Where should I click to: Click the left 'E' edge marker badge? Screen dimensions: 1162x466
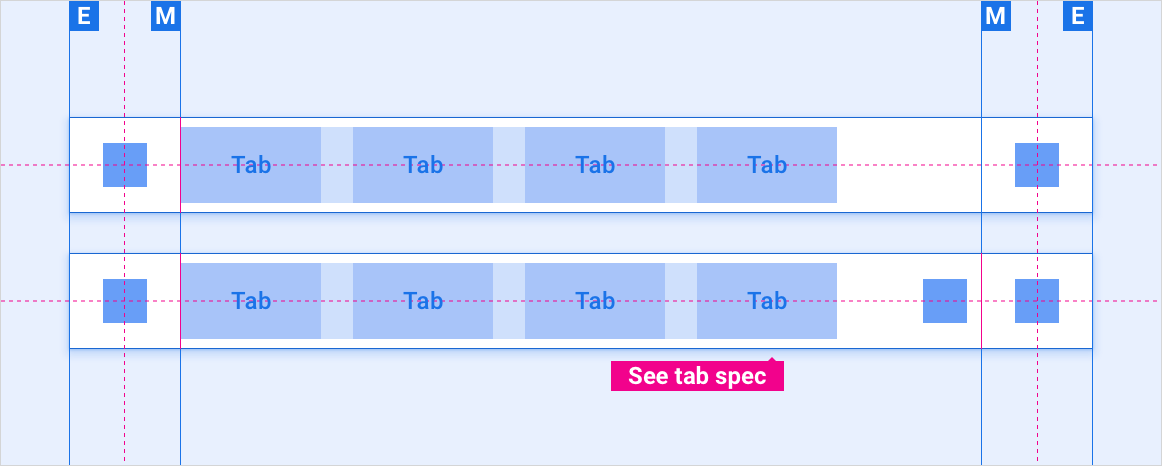tap(84, 16)
